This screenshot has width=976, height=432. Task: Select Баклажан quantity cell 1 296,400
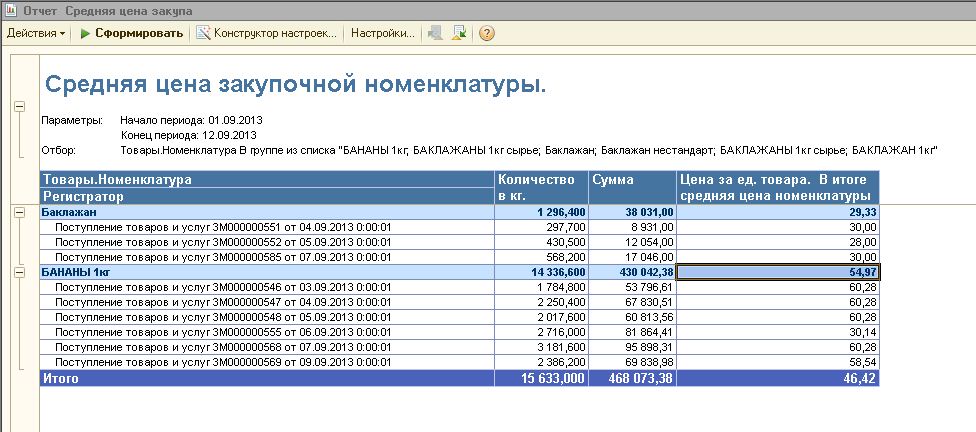(542, 212)
